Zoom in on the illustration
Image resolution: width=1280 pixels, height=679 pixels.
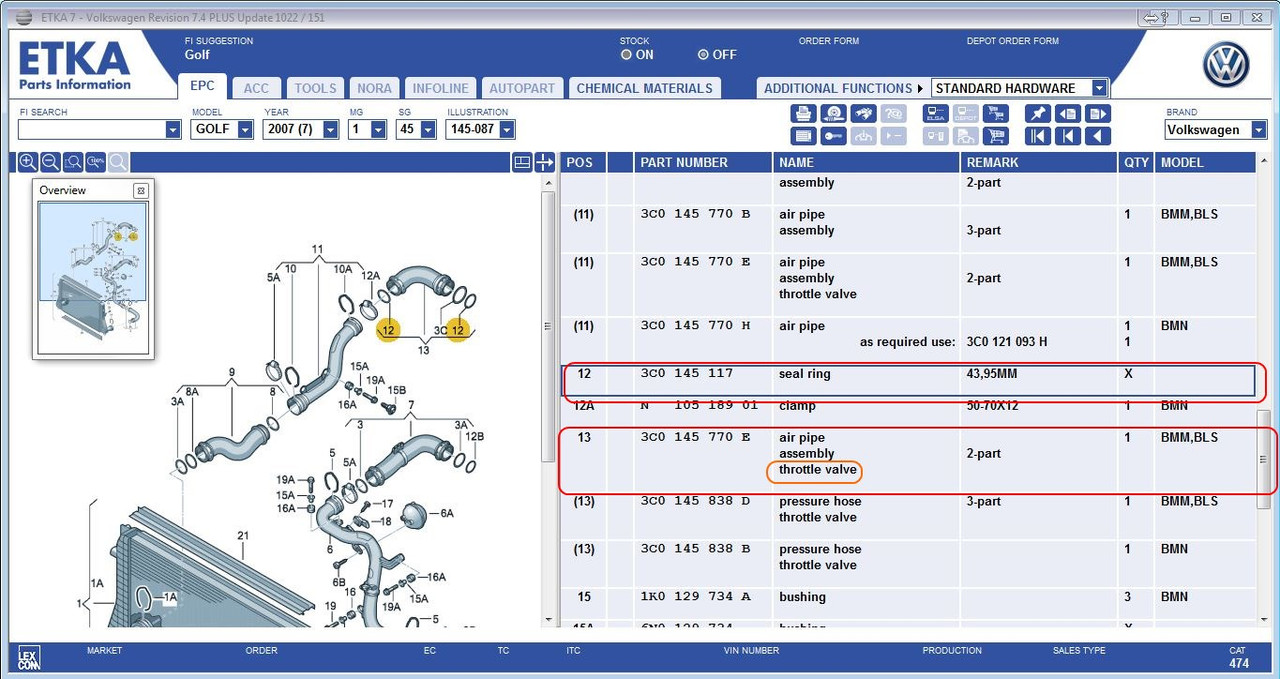pyautogui.click(x=27, y=162)
